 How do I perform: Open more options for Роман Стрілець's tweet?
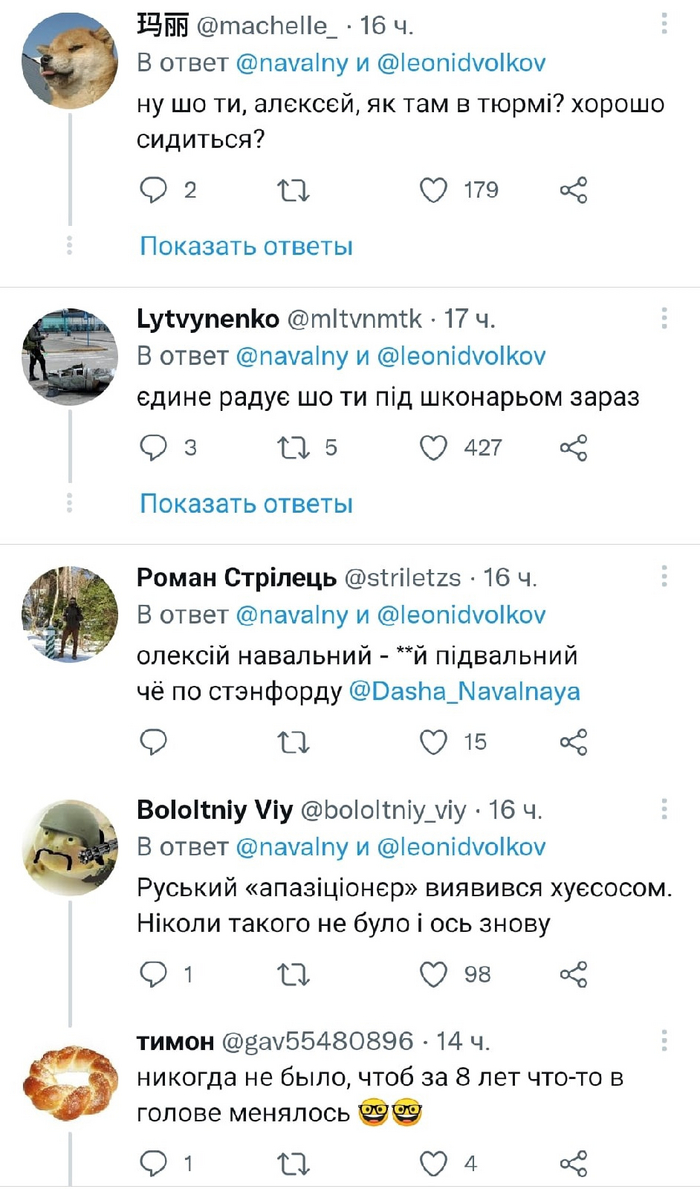(x=665, y=577)
